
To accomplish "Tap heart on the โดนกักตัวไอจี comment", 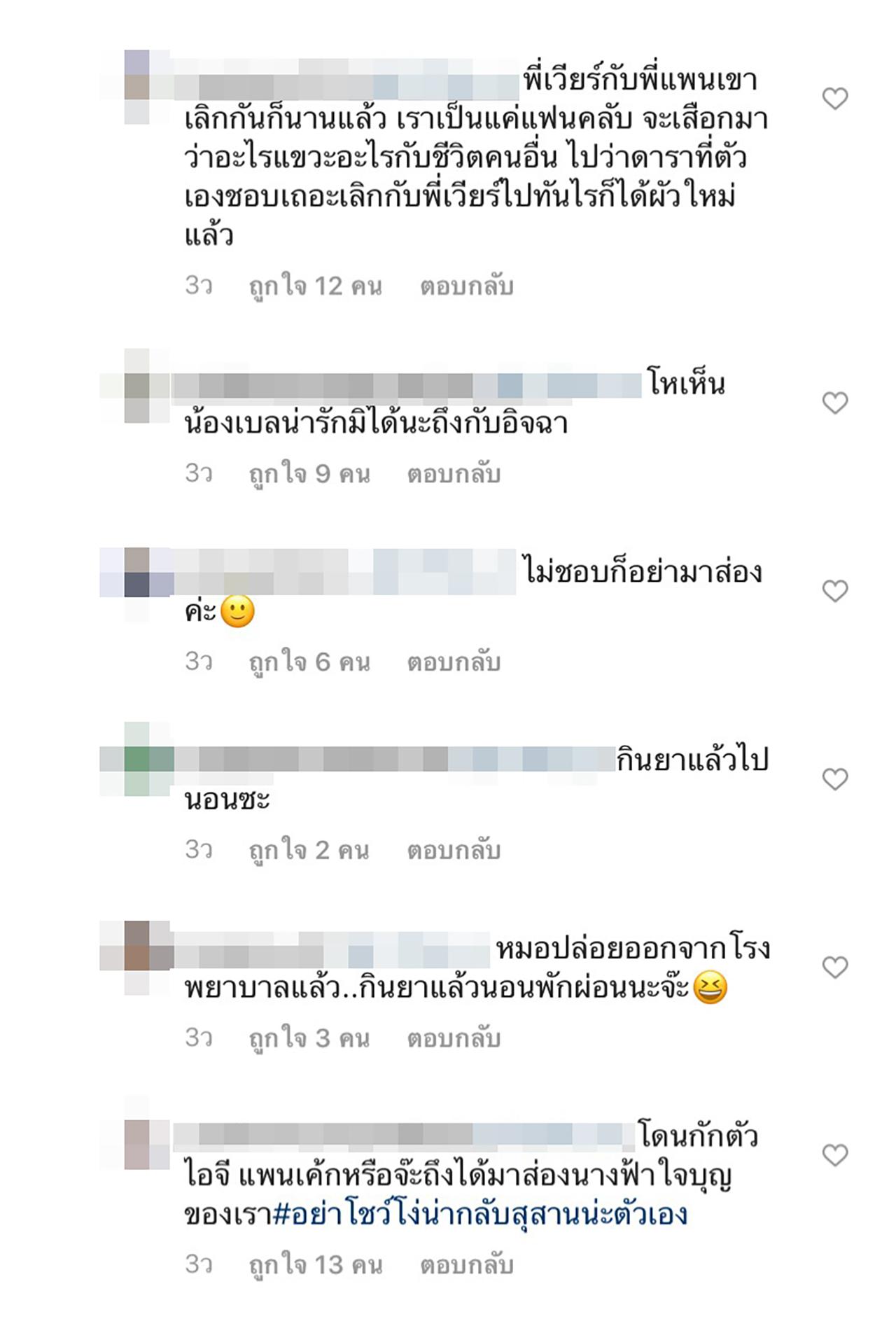I will 834,1154.
